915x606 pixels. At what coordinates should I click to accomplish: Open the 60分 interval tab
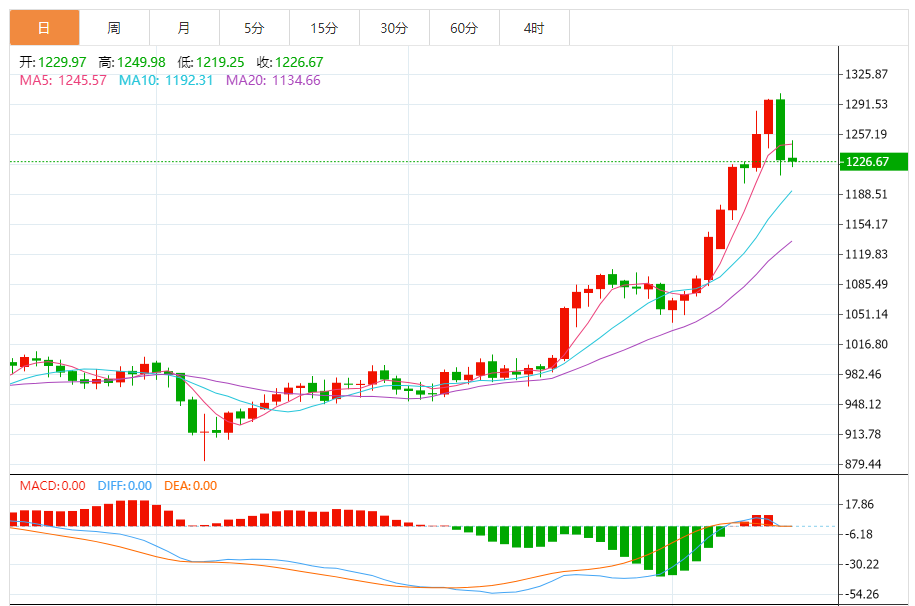pos(465,27)
